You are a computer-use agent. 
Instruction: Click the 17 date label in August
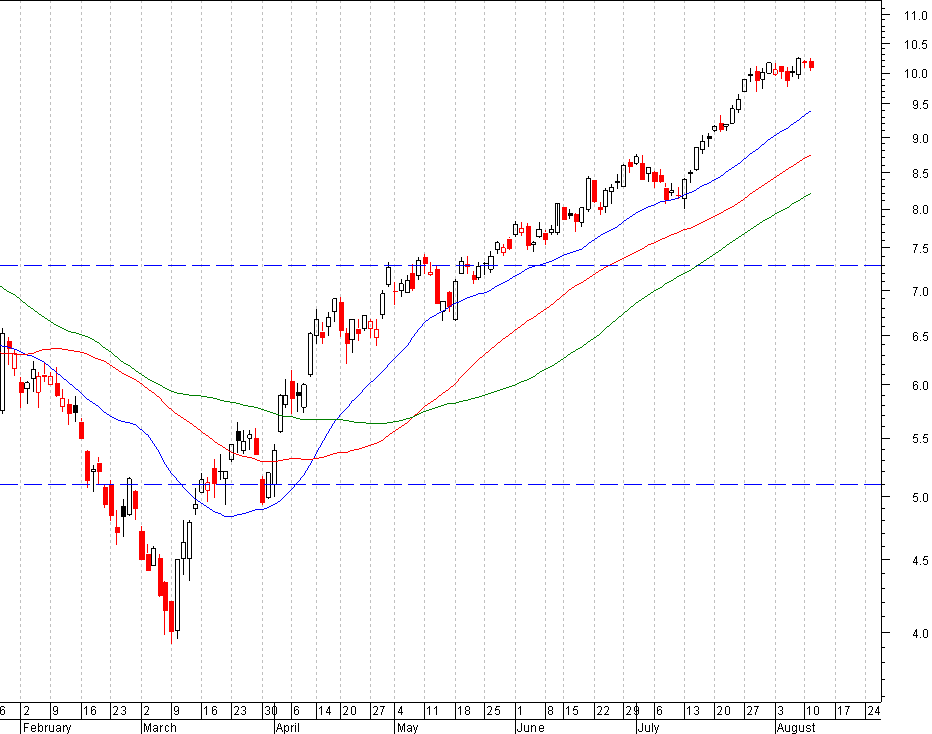843,711
